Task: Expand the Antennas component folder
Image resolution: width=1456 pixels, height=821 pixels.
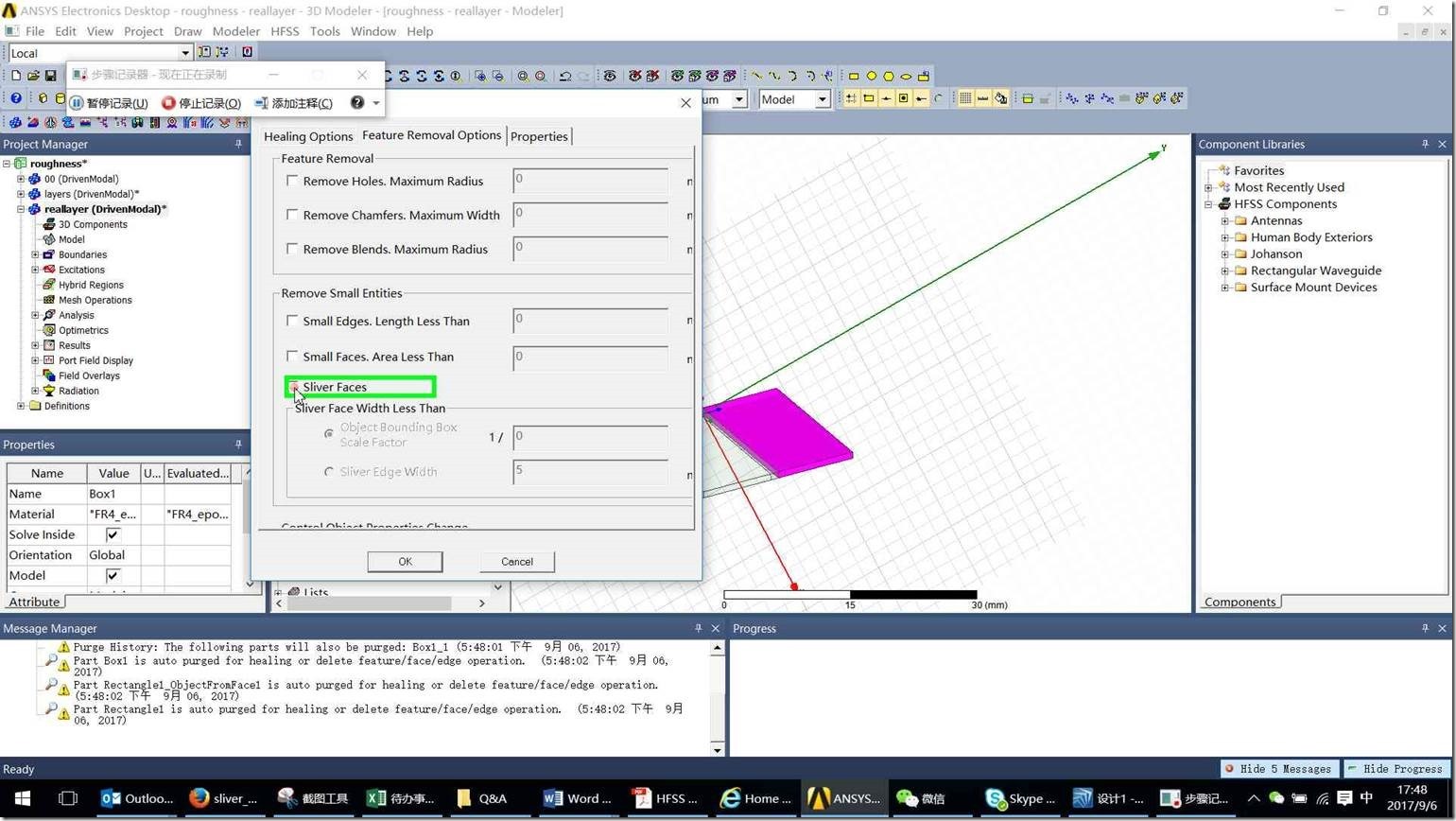Action: [x=1225, y=220]
